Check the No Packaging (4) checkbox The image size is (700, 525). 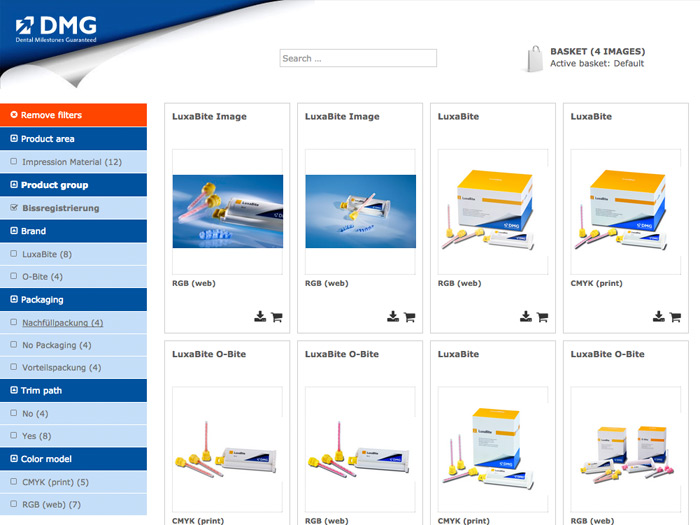pyautogui.click(x=14, y=345)
